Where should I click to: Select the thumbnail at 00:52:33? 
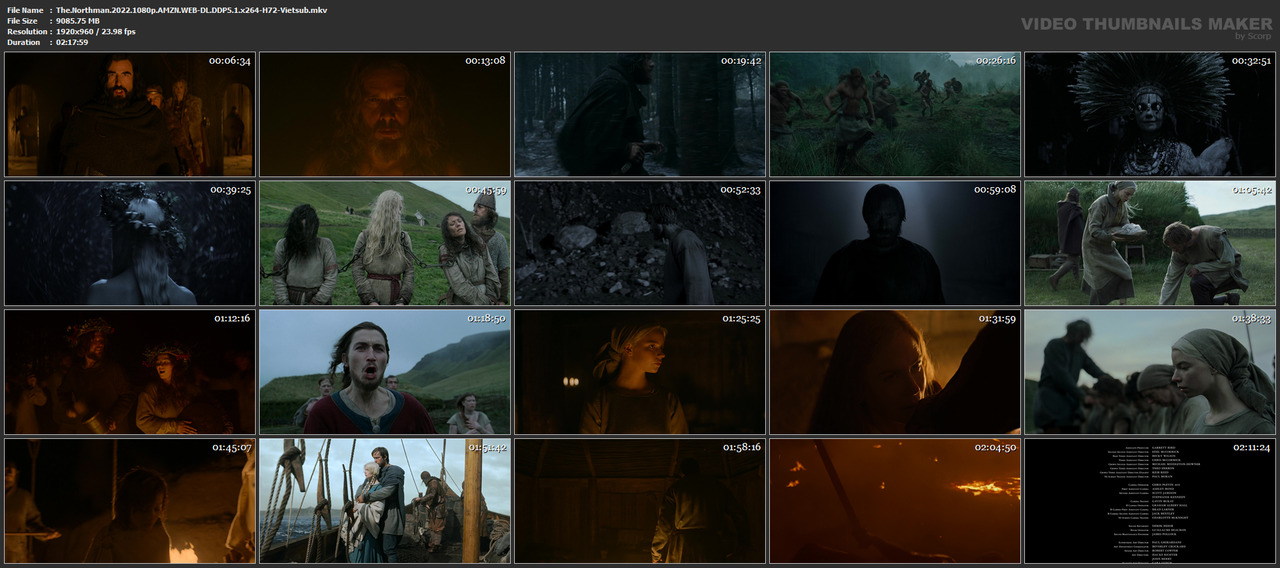(x=640, y=243)
